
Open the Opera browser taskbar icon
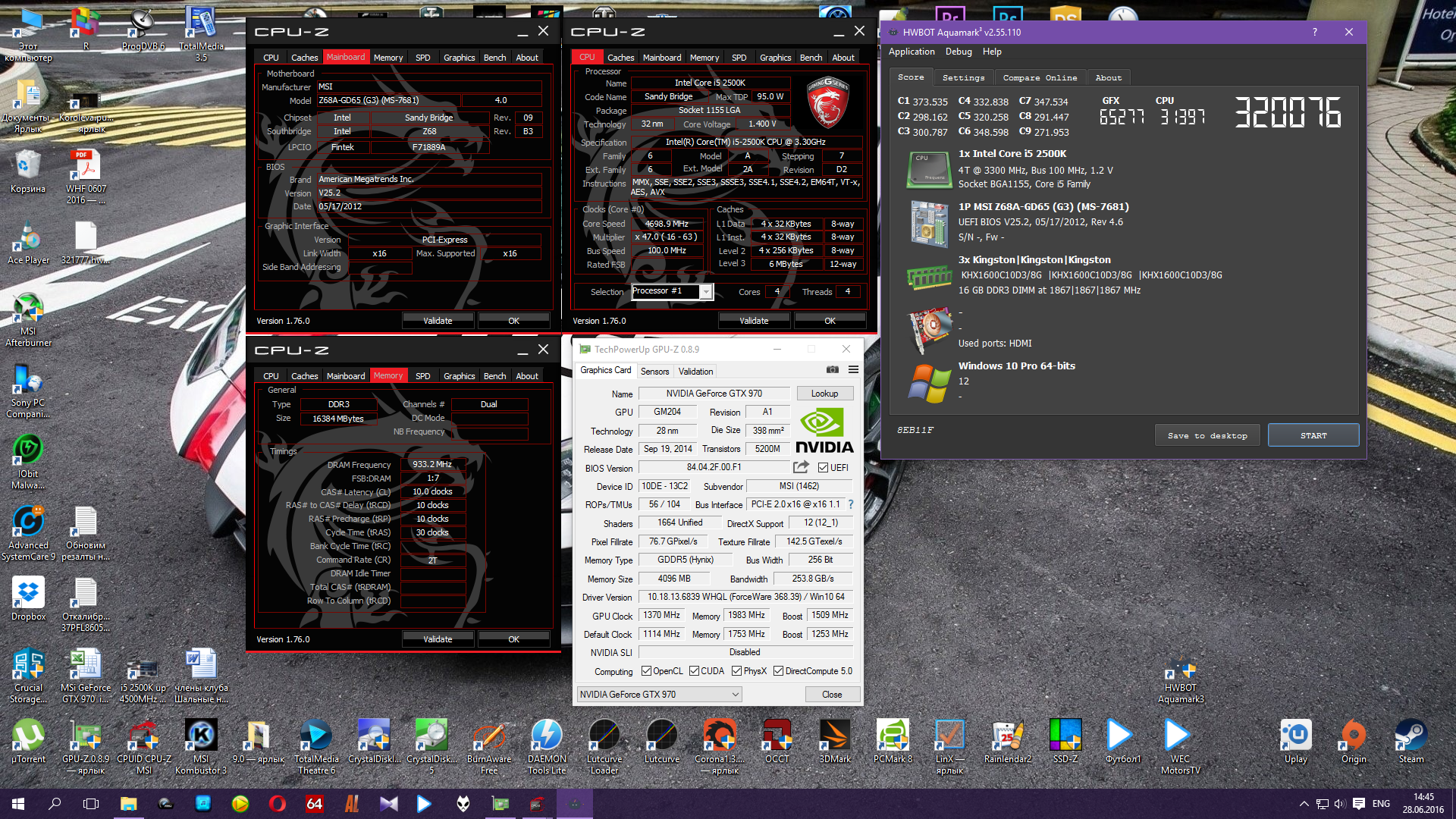[x=278, y=803]
